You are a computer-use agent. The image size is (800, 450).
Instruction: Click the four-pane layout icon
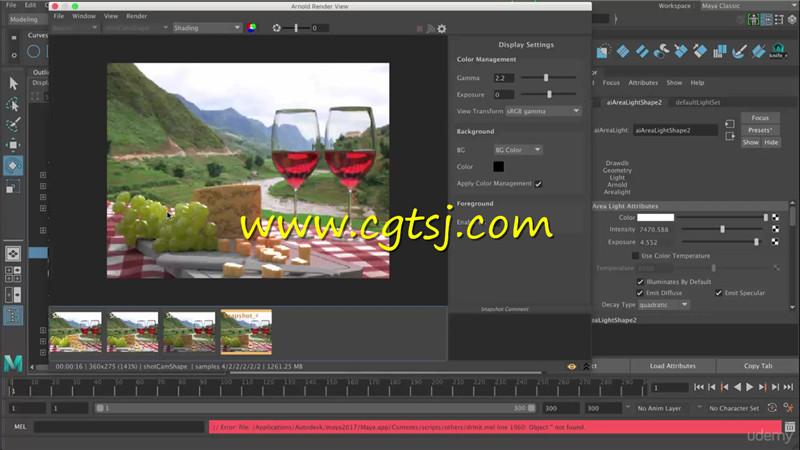click(13, 274)
